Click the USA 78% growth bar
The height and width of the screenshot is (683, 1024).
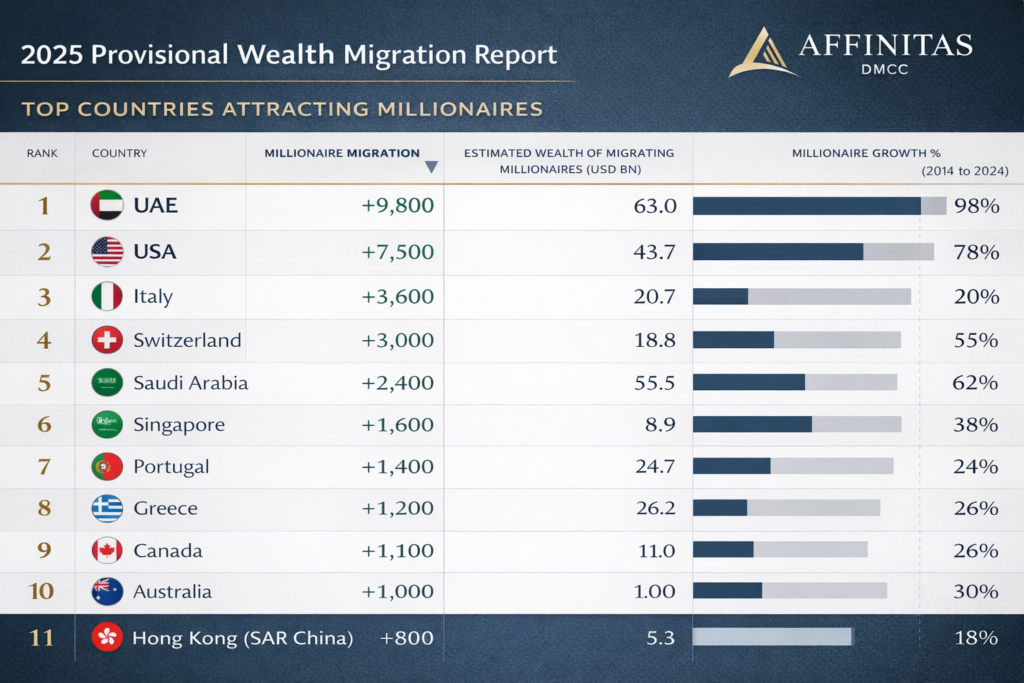[x=813, y=251]
